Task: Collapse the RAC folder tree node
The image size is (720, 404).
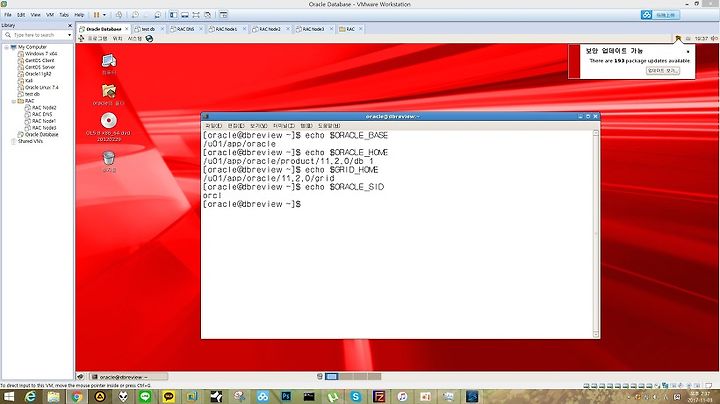Action: 13,101
